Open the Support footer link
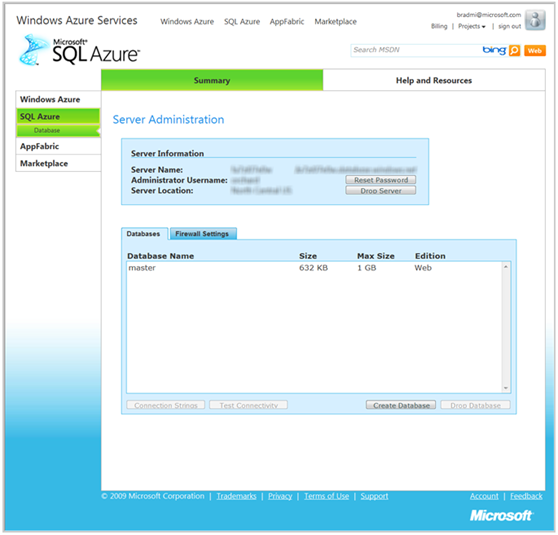The width and height of the screenshot is (558, 535). pyautogui.click(x=374, y=496)
